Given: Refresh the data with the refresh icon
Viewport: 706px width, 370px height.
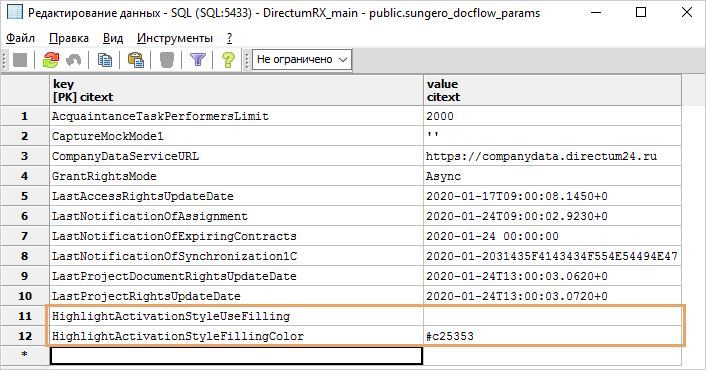Looking at the screenshot, I should [x=51, y=59].
